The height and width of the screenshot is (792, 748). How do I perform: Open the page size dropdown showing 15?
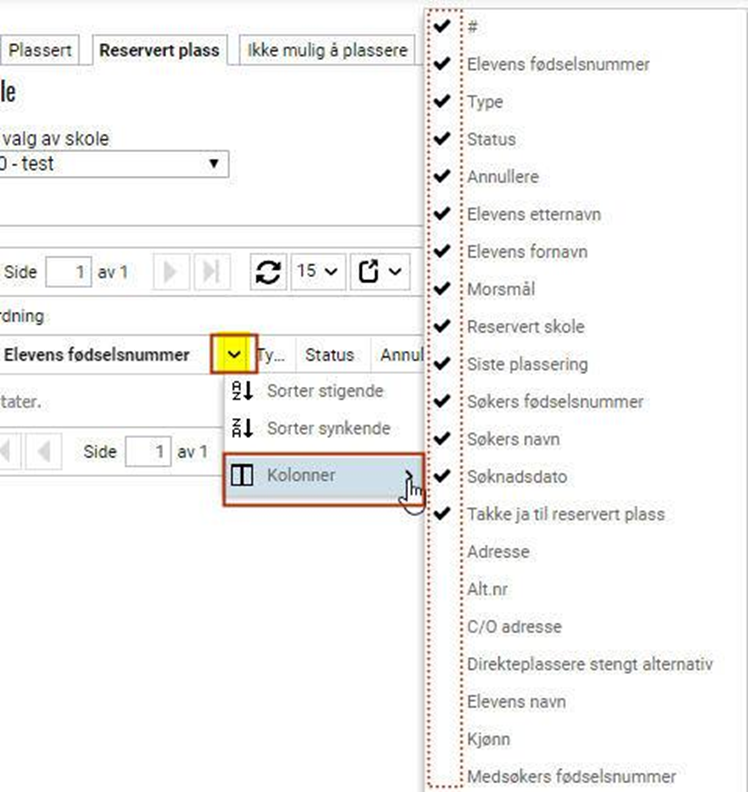pos(317,272)
